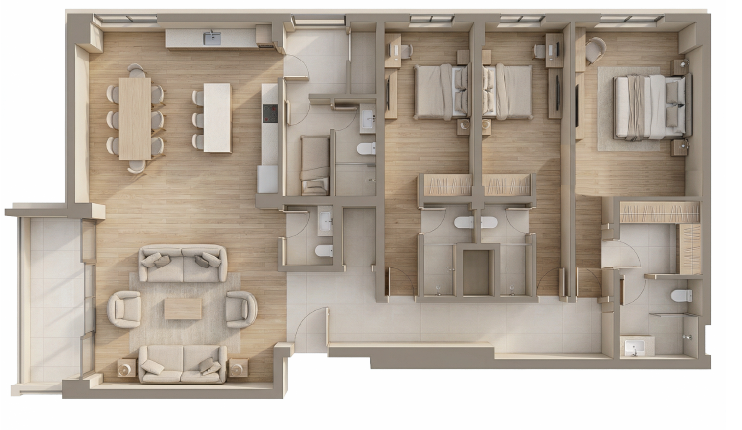The width and height of the screenshot is (742, 430).
Task: Select the lower sofa in the living room
Action: tap(182, 362)
